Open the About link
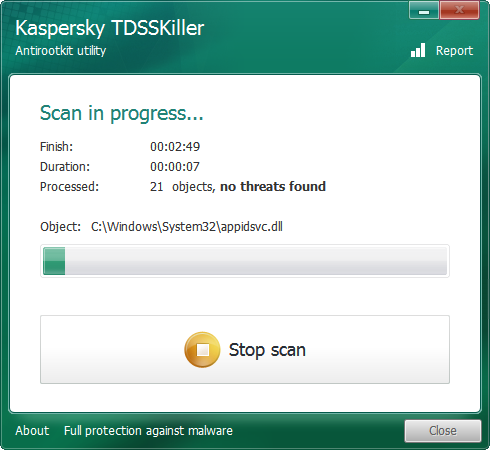The width and height of the screenshot is (490, 450). 32,431
